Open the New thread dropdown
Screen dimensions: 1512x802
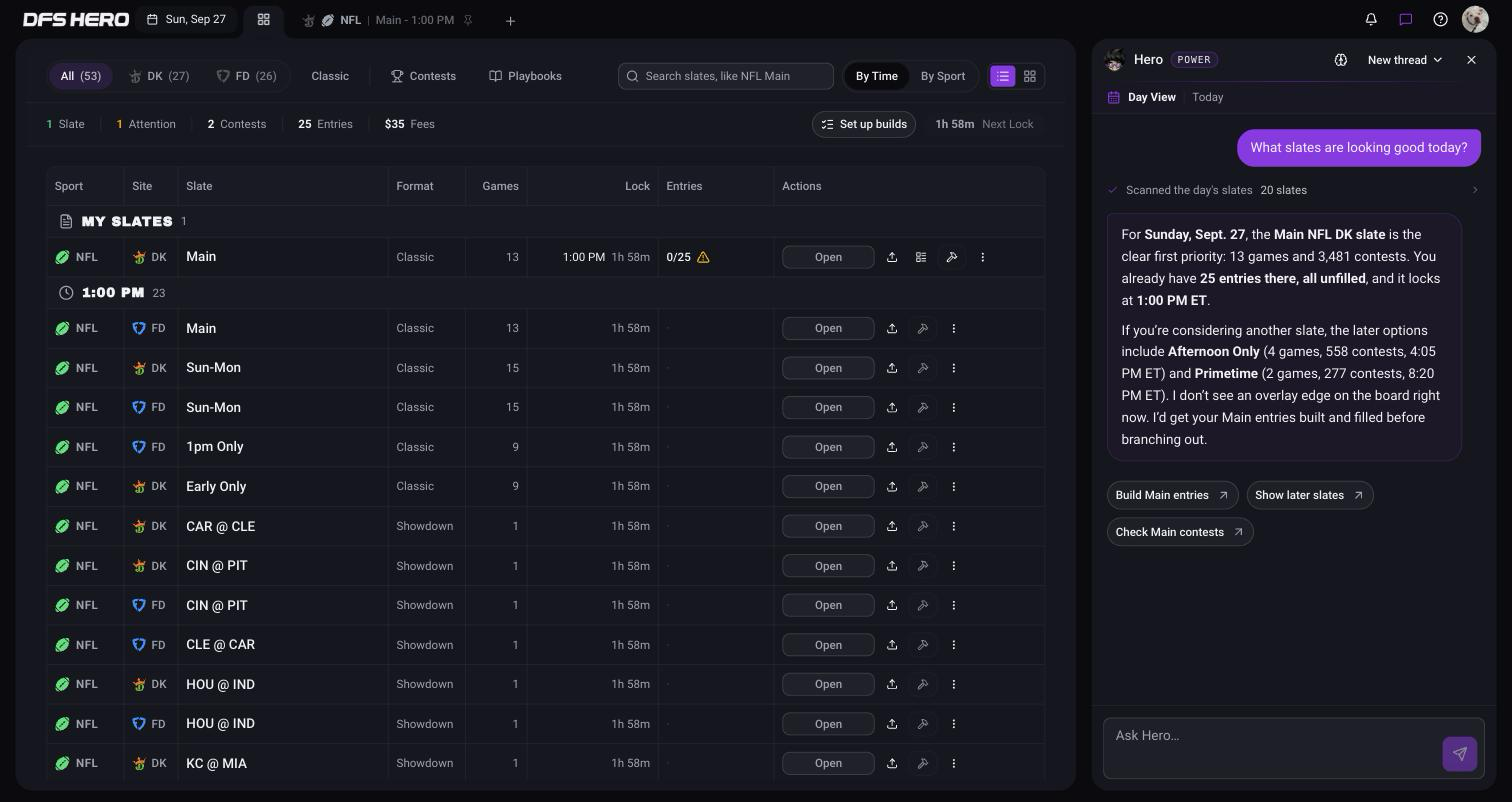(x=1405, y=60)
